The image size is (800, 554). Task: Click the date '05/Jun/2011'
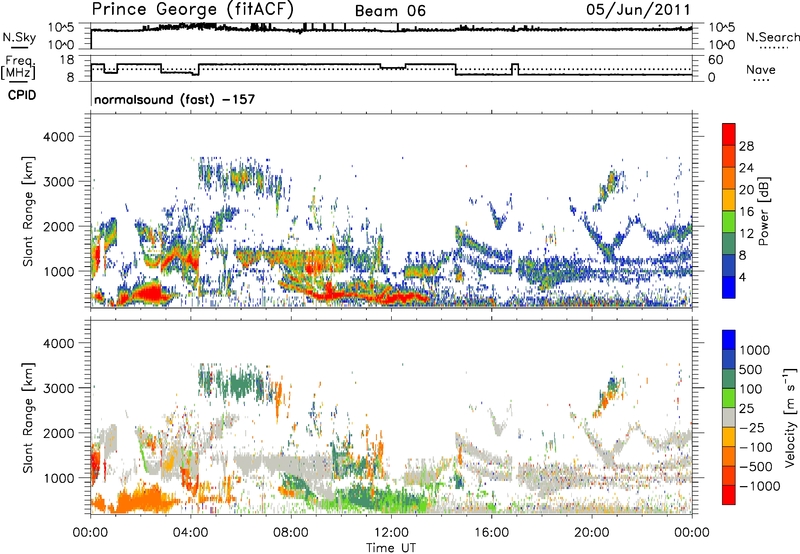click(638, 9)
